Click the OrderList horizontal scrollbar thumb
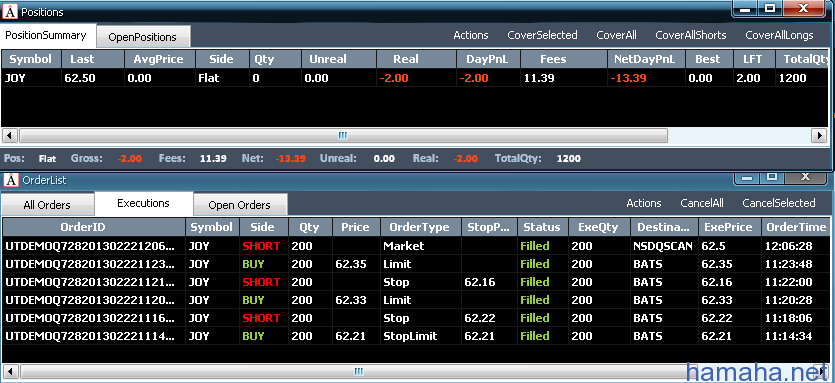This screenshot has height=383, width=835. [358, 371]
